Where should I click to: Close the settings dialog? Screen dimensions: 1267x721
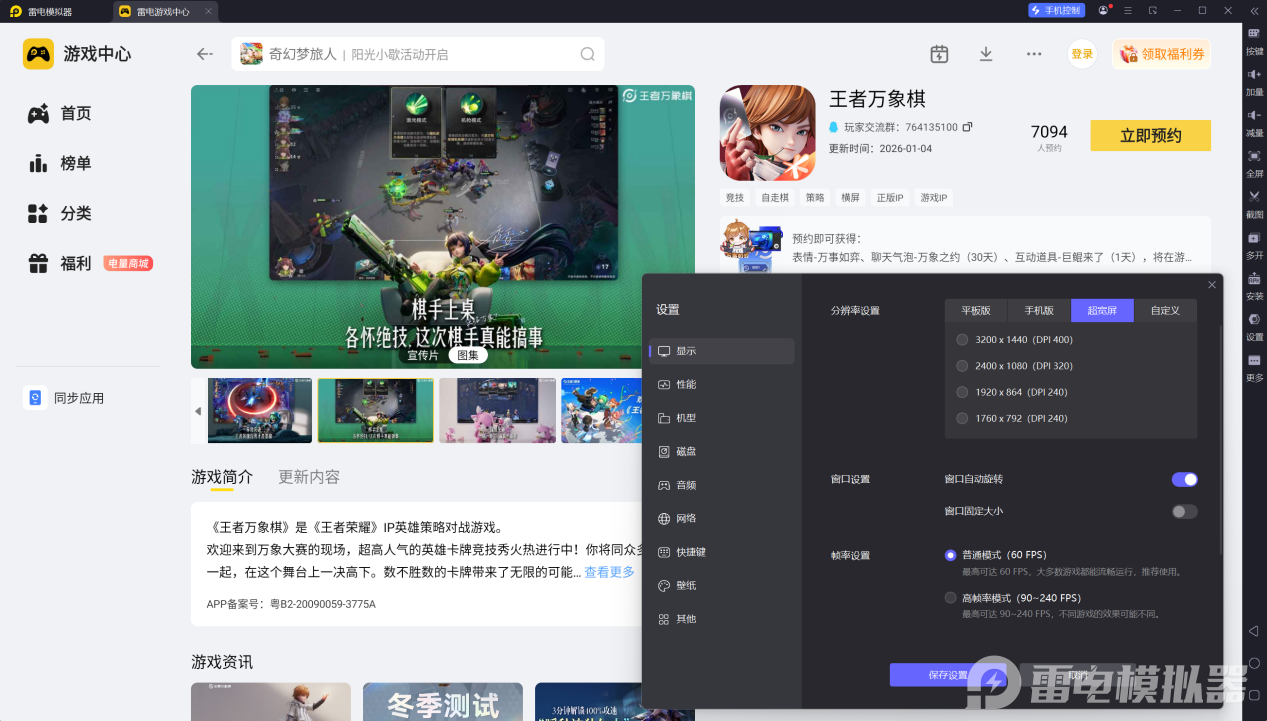tap(1212, 285)
